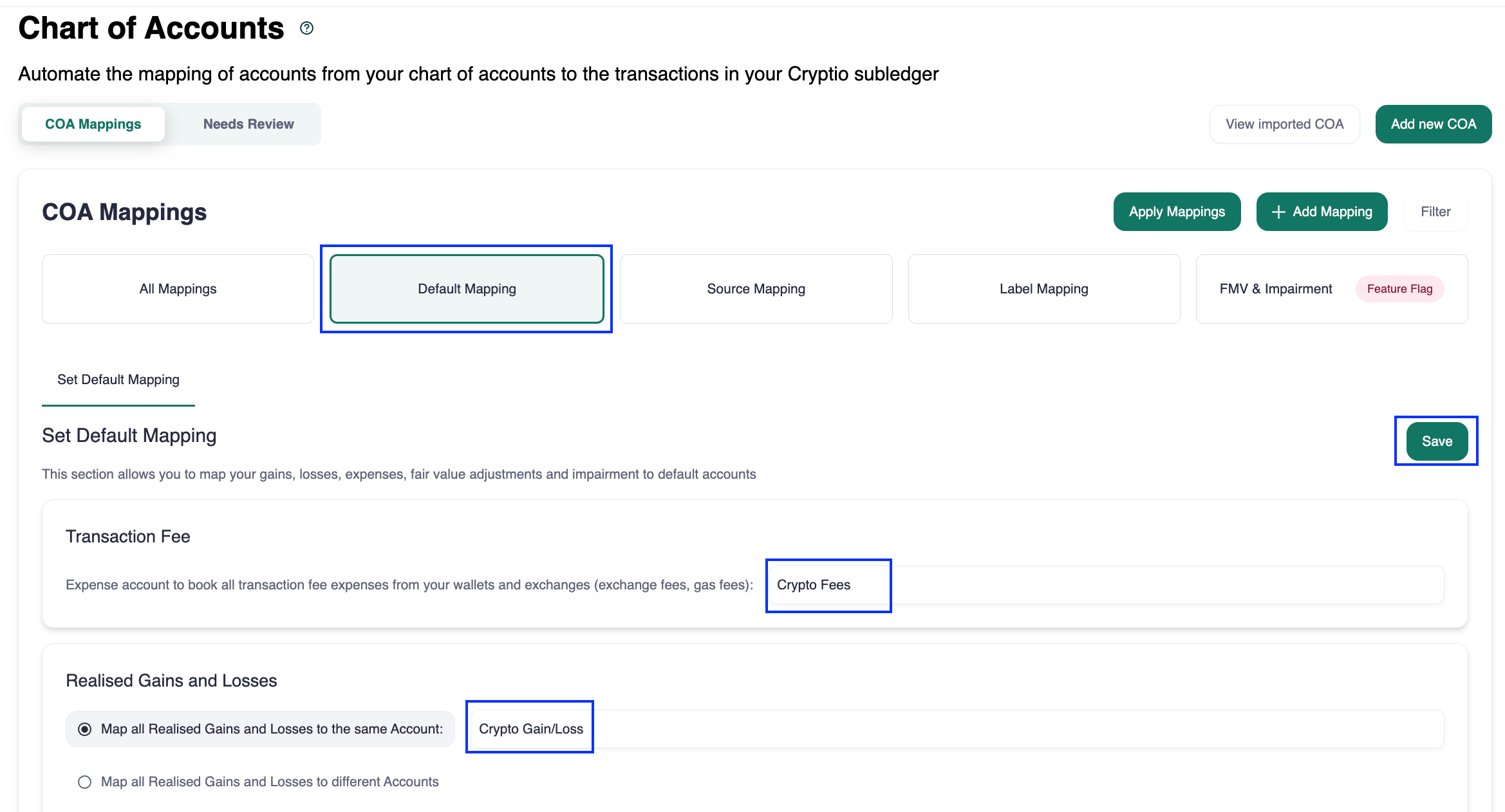This screenshot has width=1505, height=812.
Task: Open the All Mappings category
Action: 178,289
